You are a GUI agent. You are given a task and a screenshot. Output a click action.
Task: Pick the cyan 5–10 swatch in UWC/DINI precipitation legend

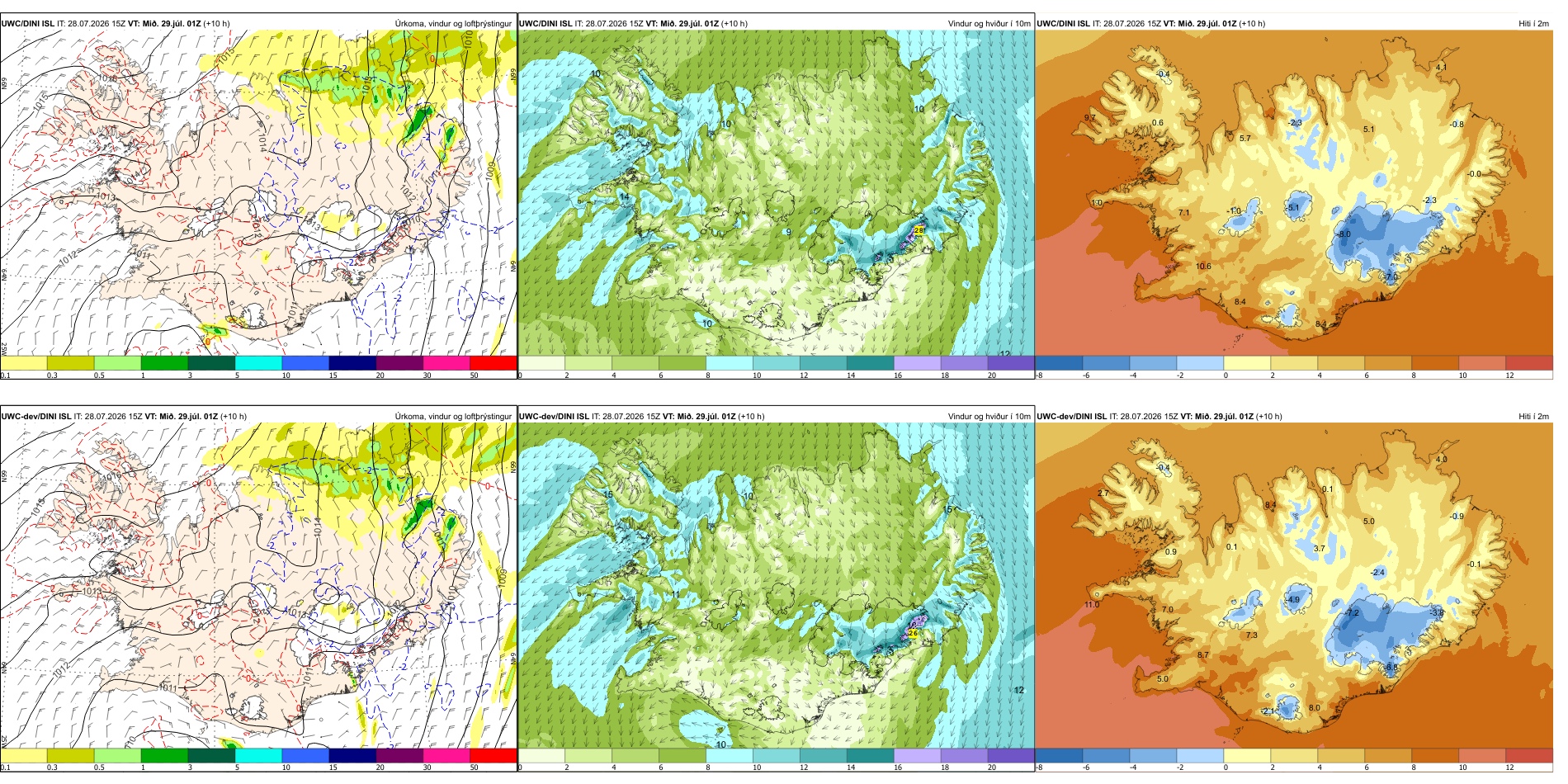pyautogui.click(x=258, y=362)
